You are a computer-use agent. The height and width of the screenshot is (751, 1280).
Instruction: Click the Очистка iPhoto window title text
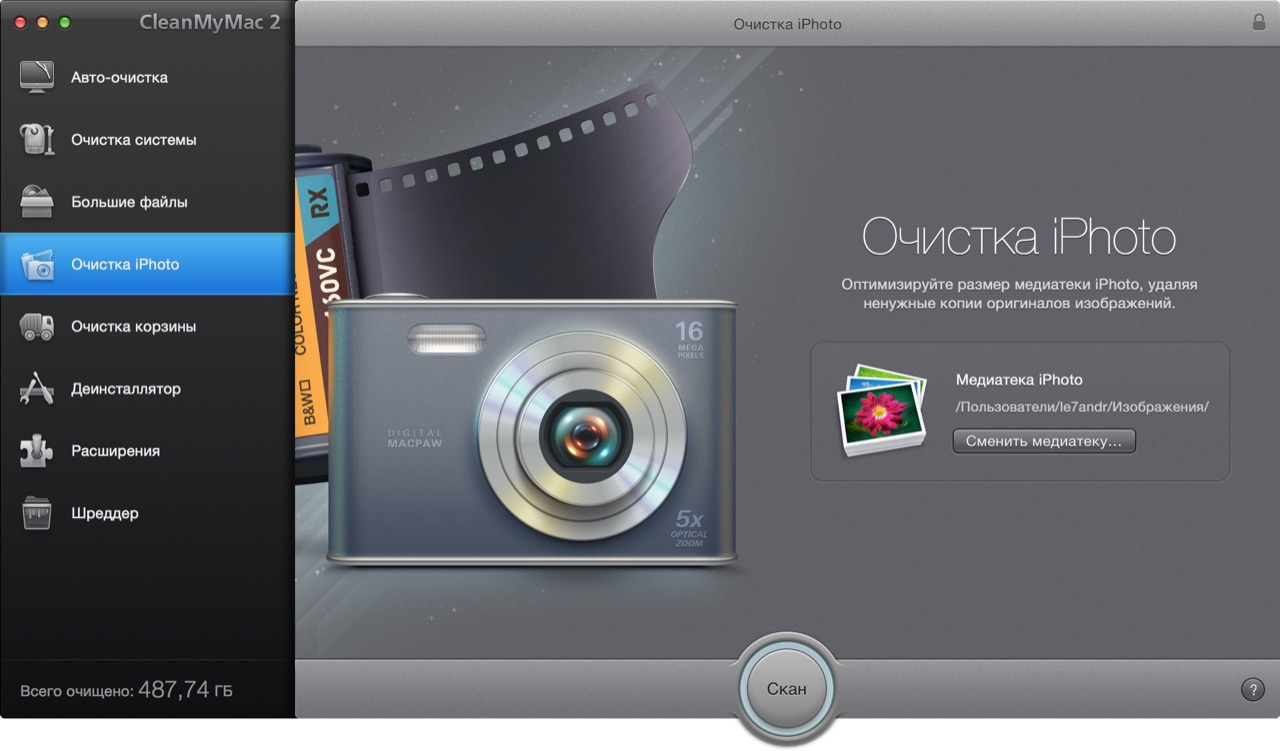tap(787, 23)
